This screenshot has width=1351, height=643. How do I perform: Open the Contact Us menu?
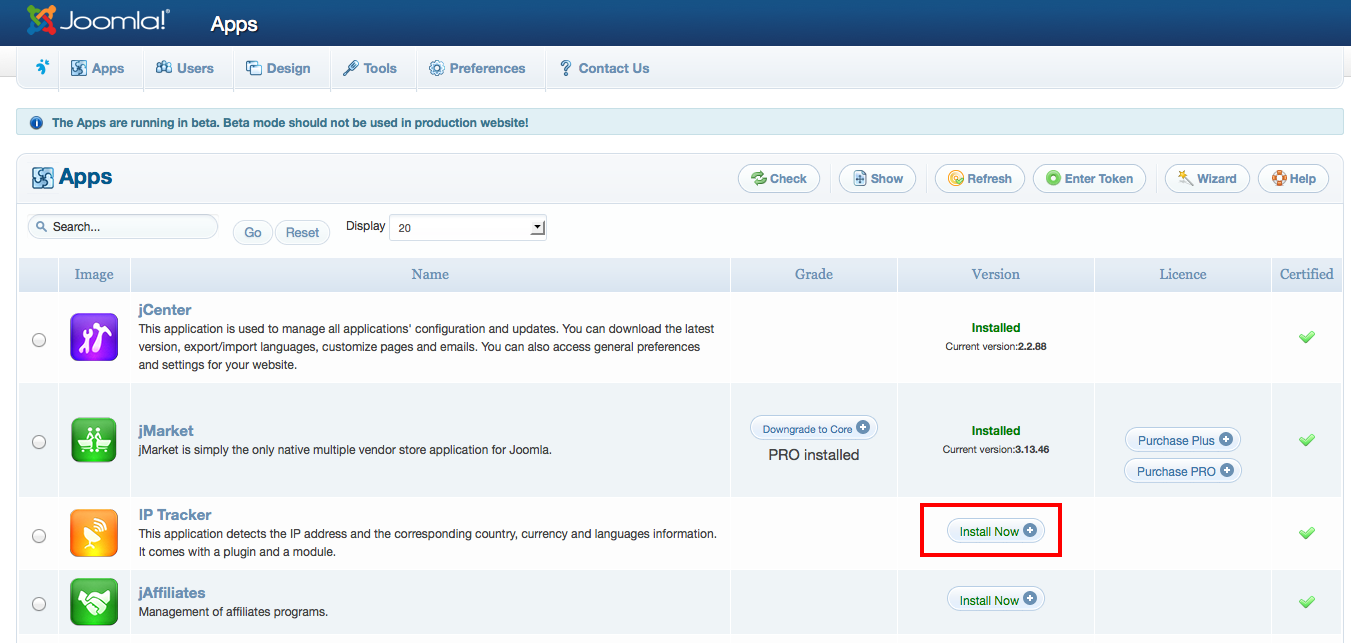coord(604,68)
